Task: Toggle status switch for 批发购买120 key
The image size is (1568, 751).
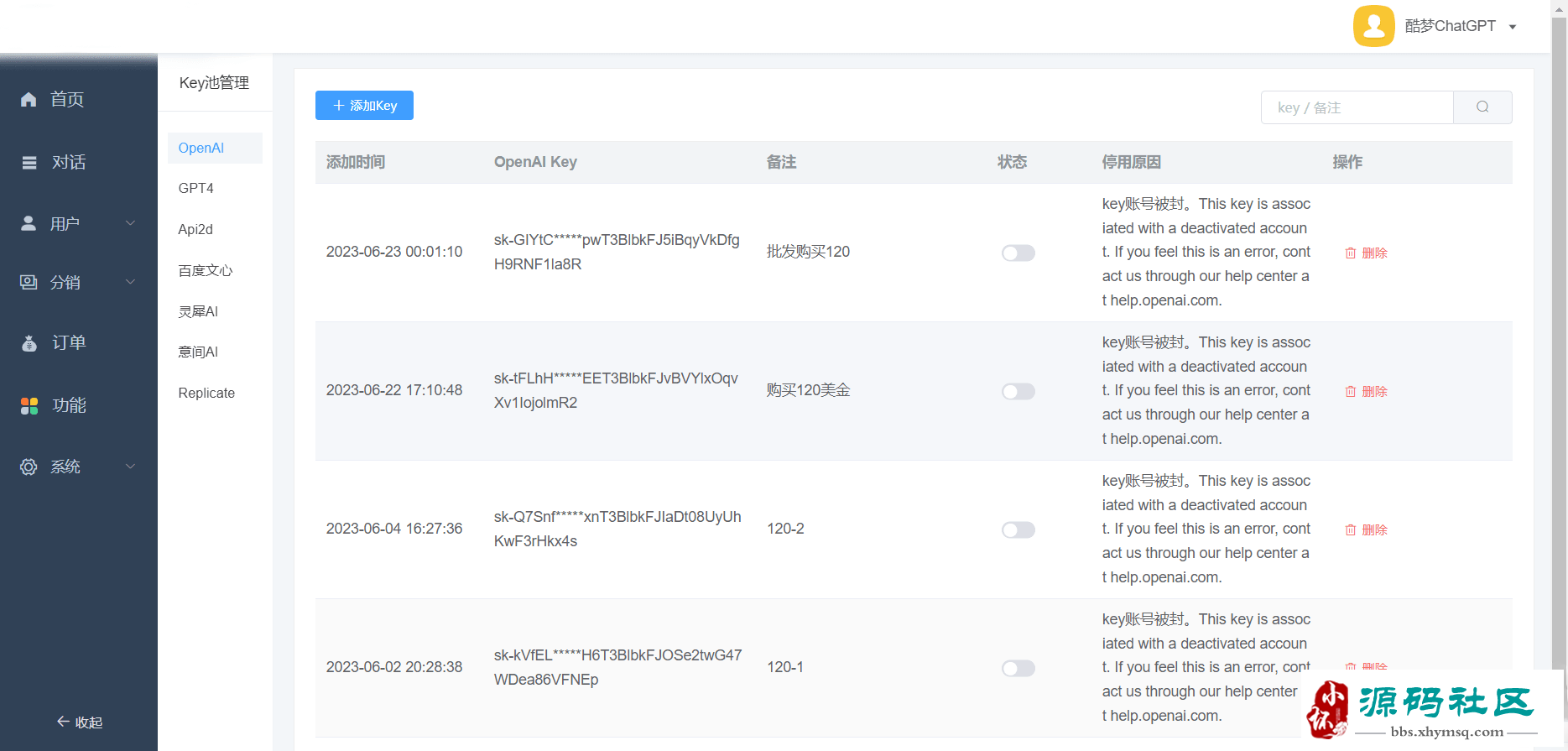Action: click(x=1018, y=253)
